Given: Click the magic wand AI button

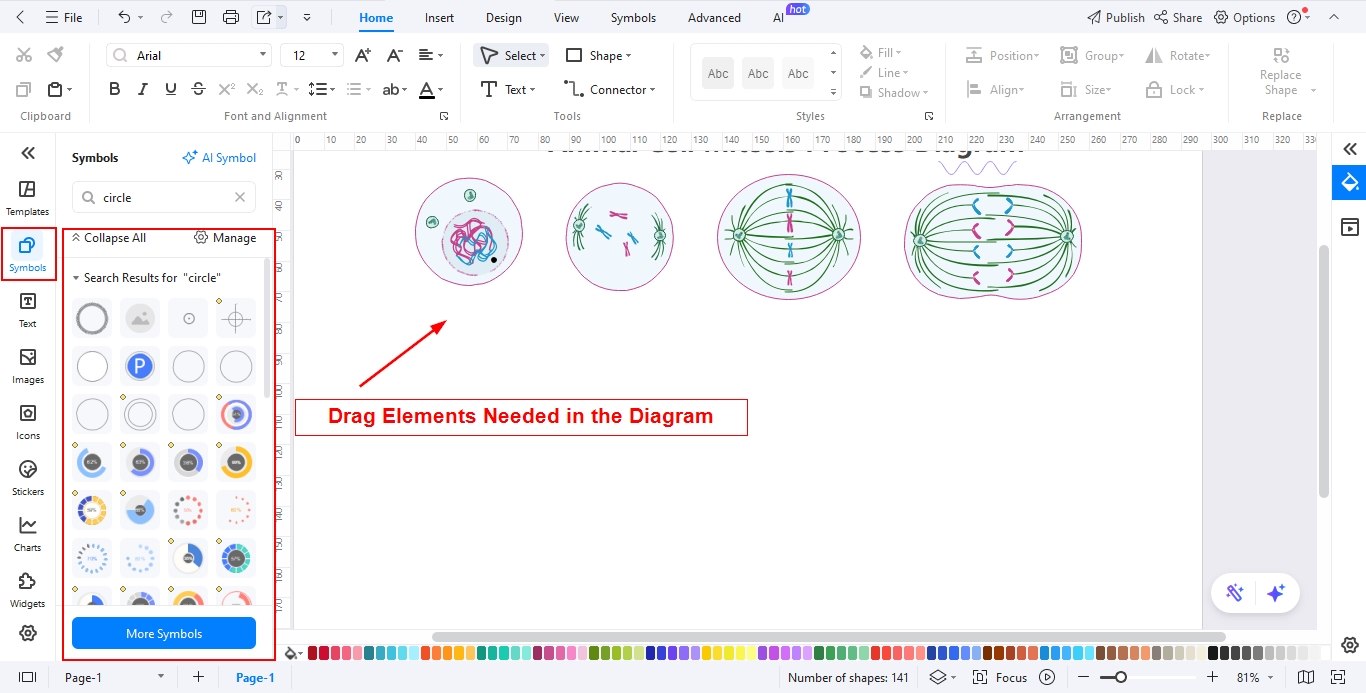Looking at the screenshot, I should coord(1235,593).
